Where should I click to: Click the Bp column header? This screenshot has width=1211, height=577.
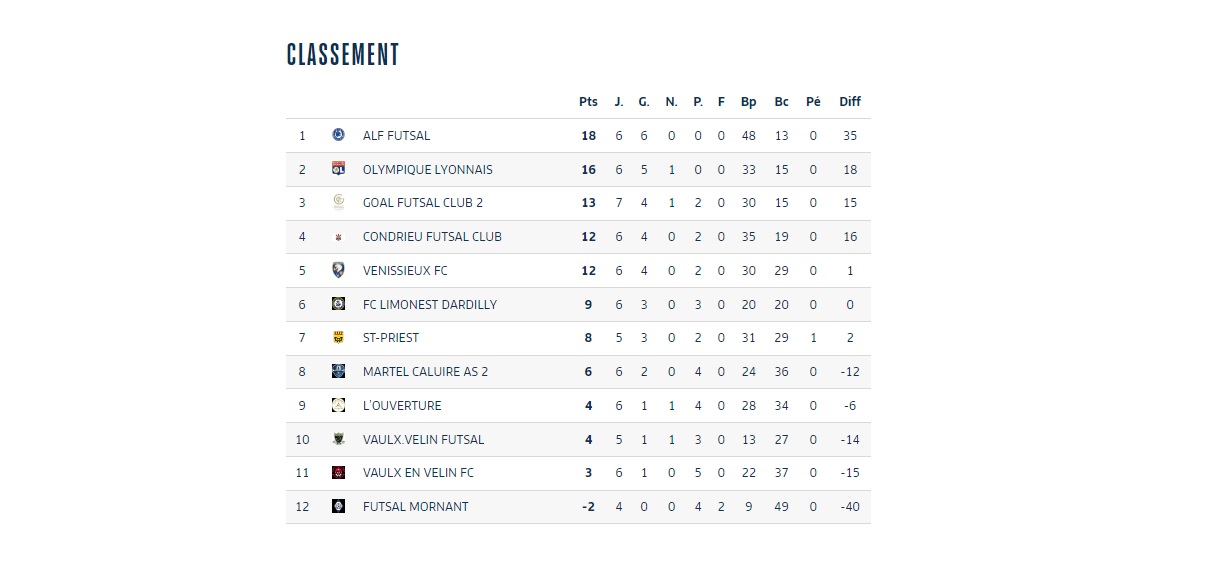point(749,101)
